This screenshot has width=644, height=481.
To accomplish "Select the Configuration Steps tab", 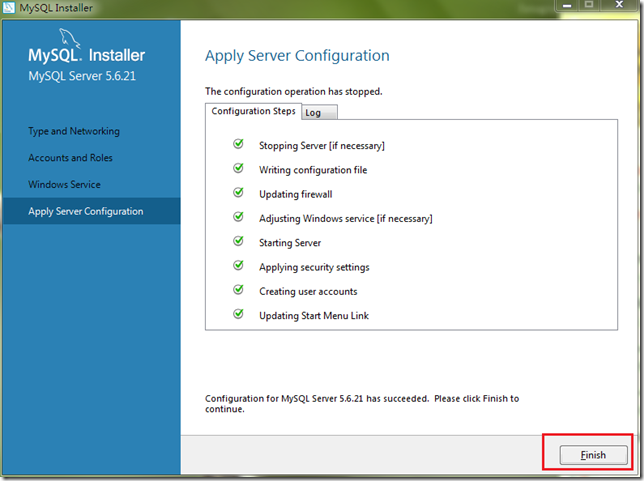I will [253, 111].
